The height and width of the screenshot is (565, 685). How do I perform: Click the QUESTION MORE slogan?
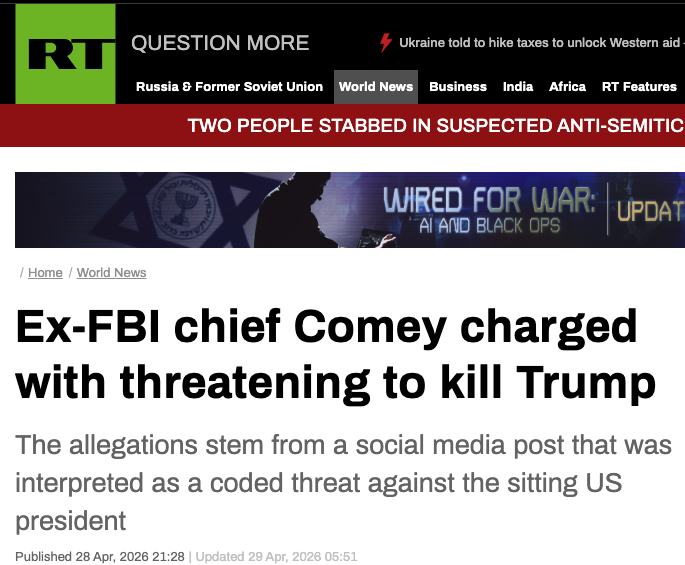pos(220,43)
